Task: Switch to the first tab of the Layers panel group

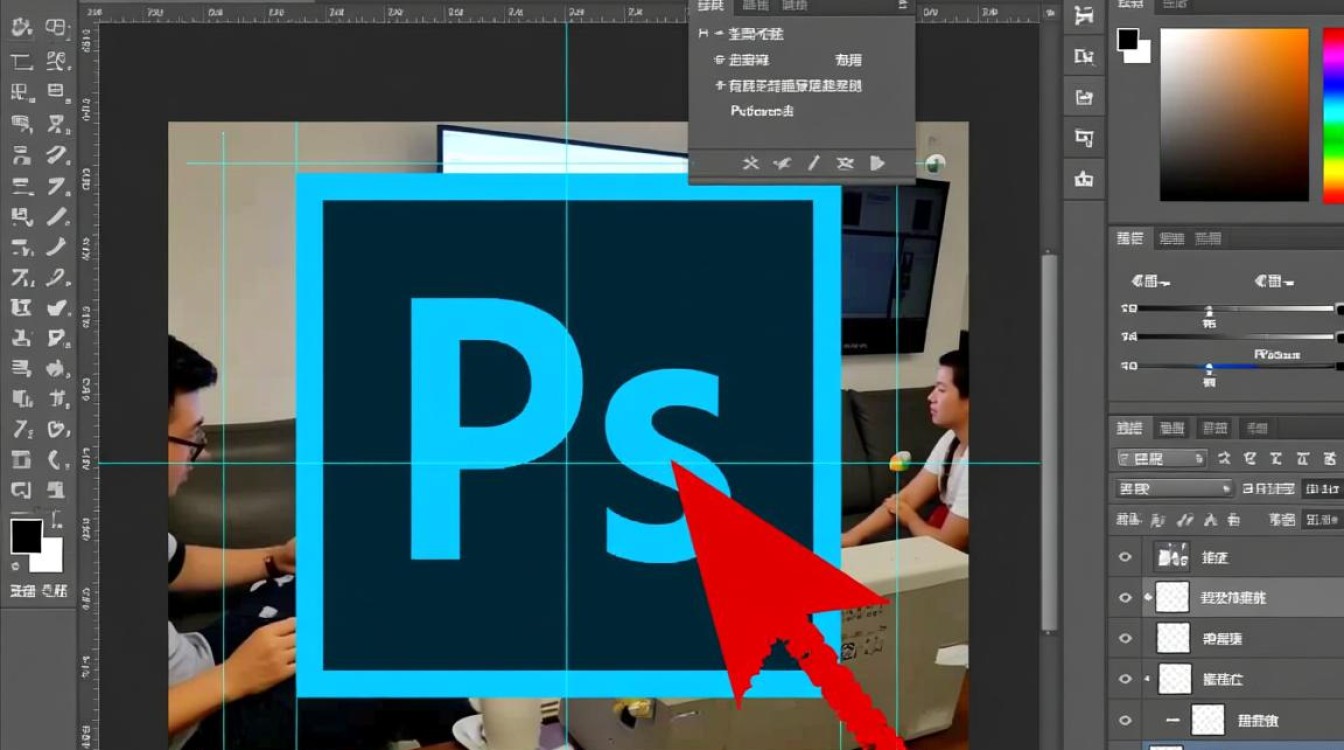Action: [x=1129, y=428]
